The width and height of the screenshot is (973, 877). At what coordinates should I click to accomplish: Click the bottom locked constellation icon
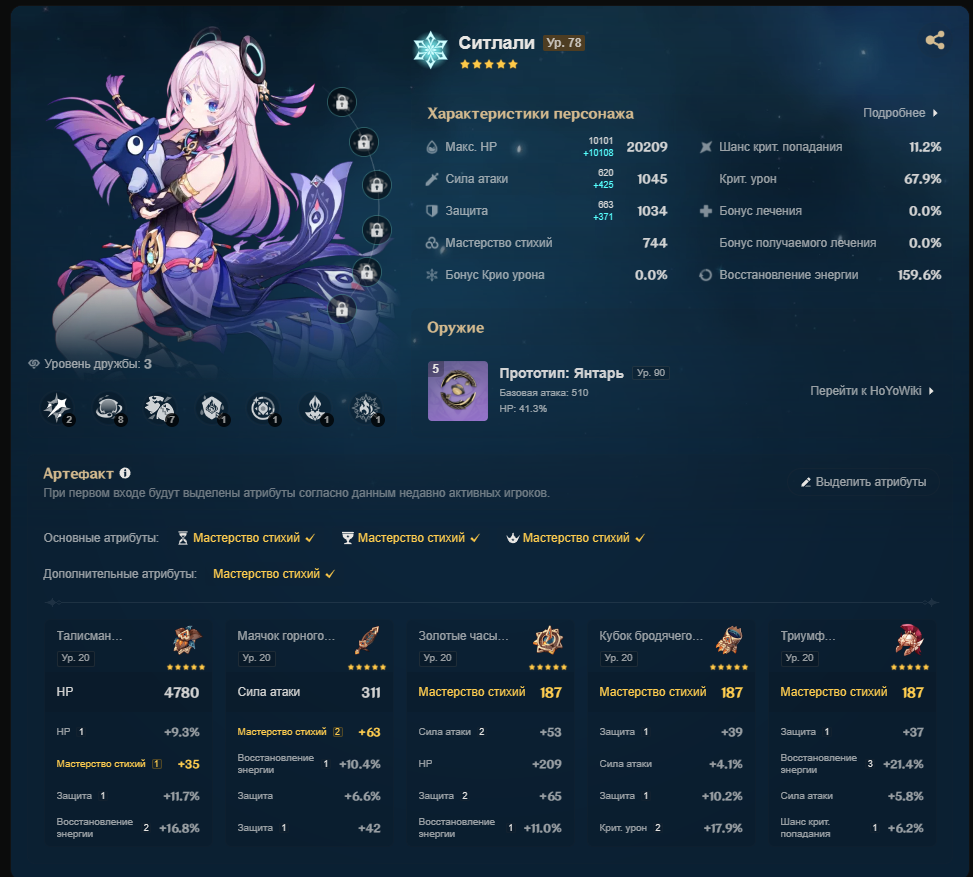click(342, 309)
